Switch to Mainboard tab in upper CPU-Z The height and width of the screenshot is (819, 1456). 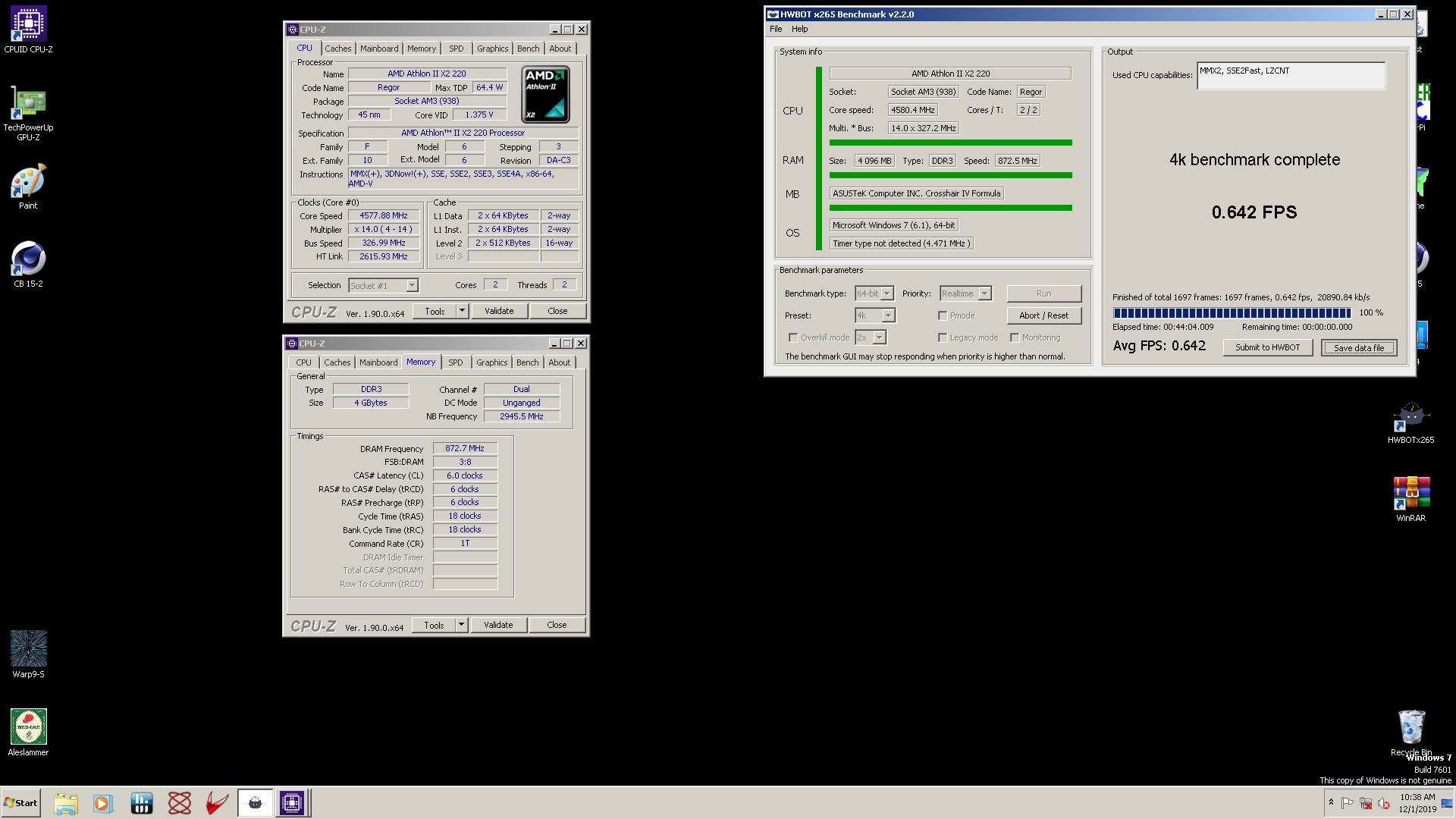(x=379, y=49)
